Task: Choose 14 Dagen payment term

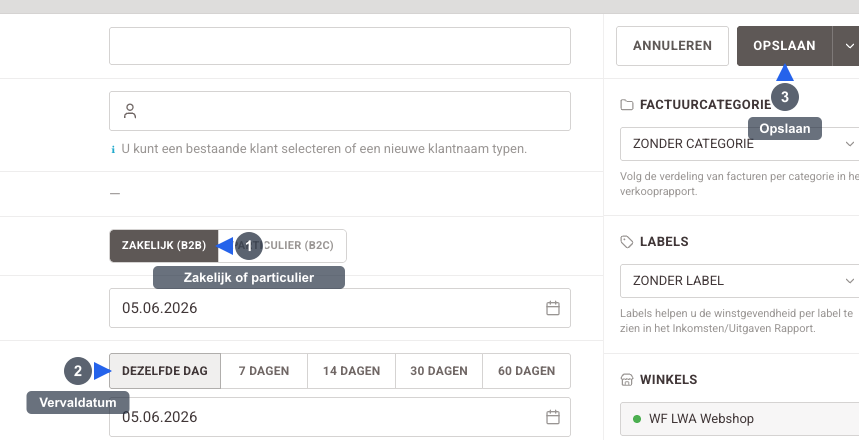Action: (x=351, y=371)
